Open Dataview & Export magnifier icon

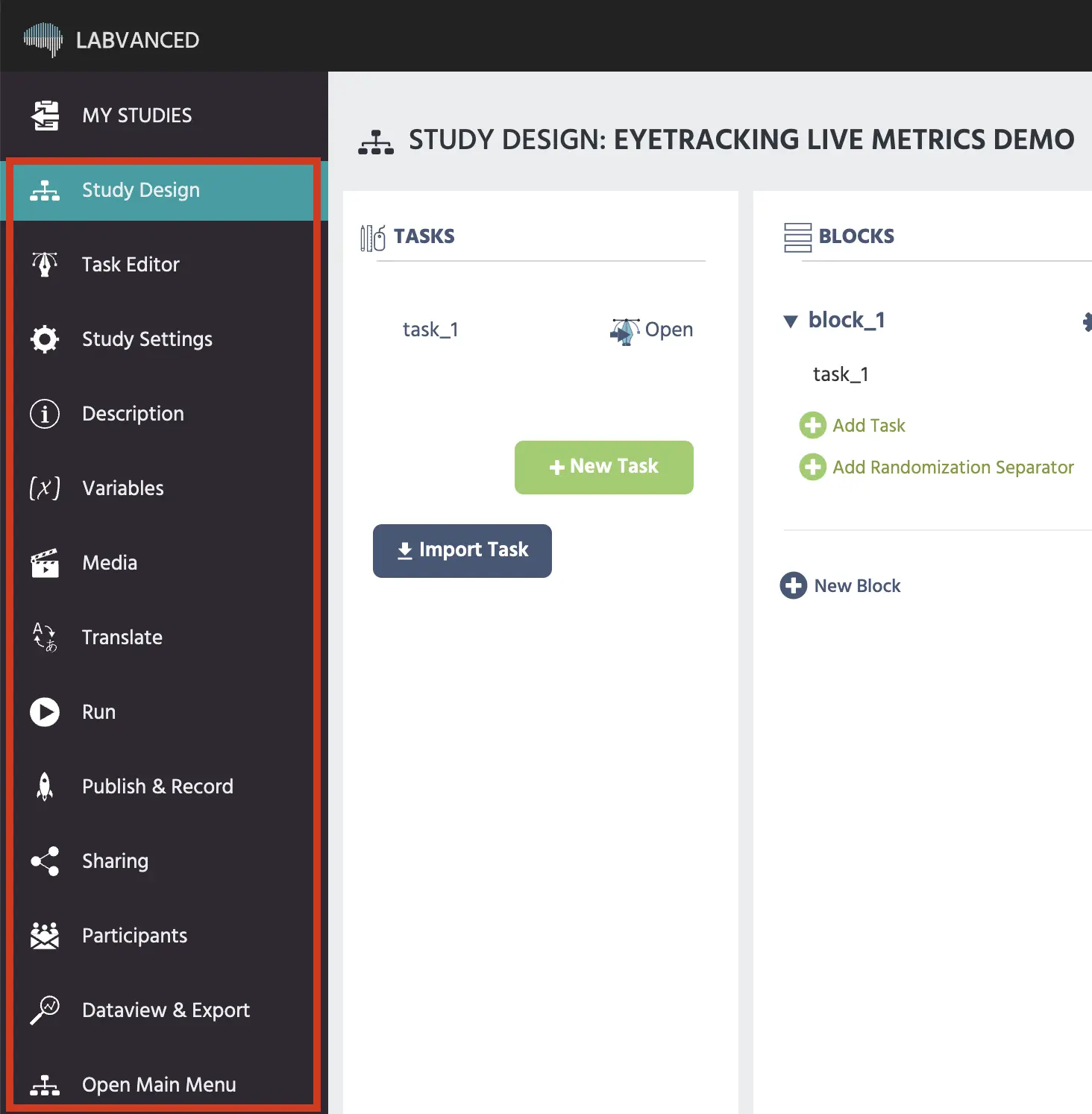click(45, 1010)
